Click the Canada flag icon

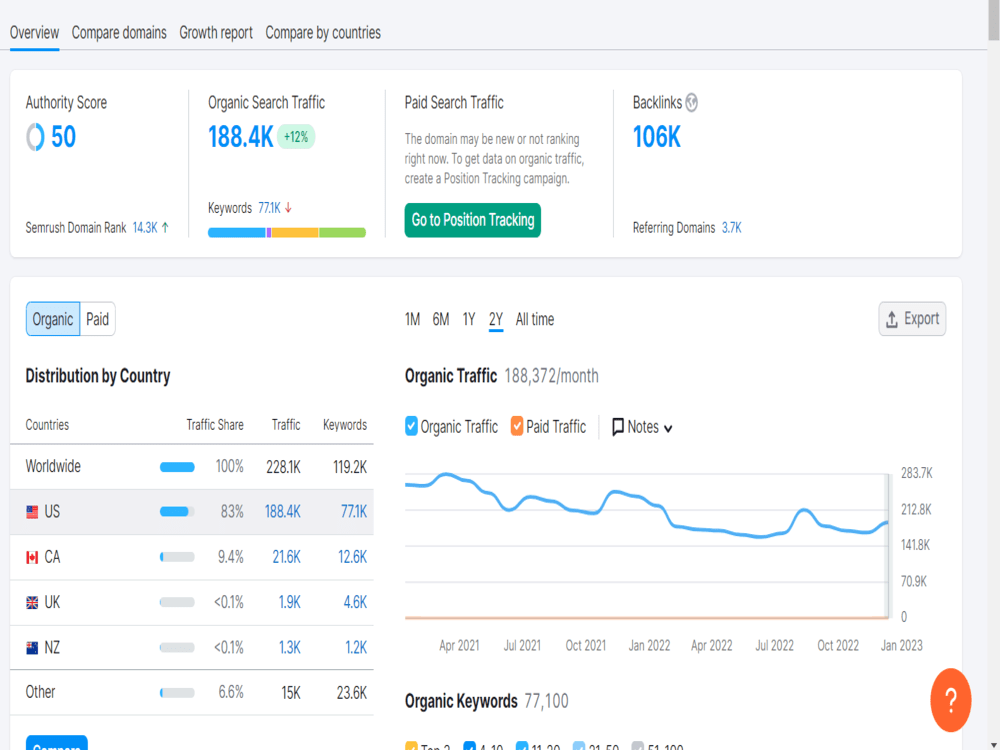(x=32, y=557)
